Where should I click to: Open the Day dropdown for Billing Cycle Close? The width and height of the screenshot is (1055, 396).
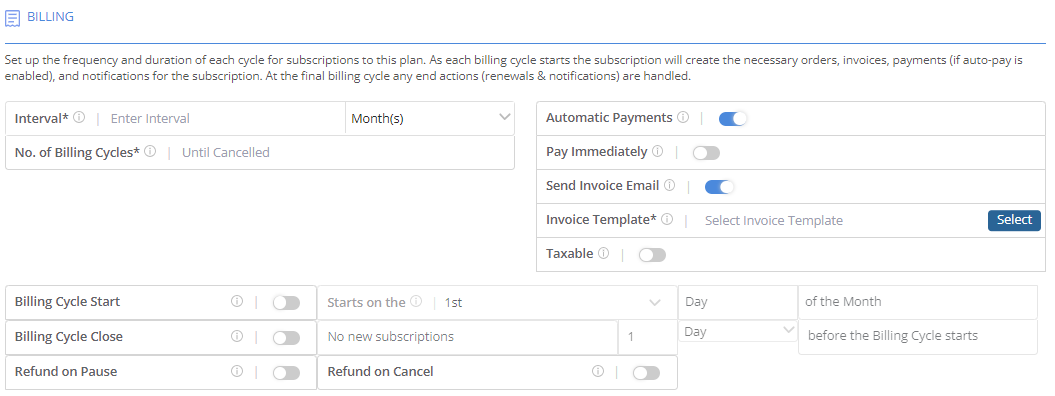[738, 331]
